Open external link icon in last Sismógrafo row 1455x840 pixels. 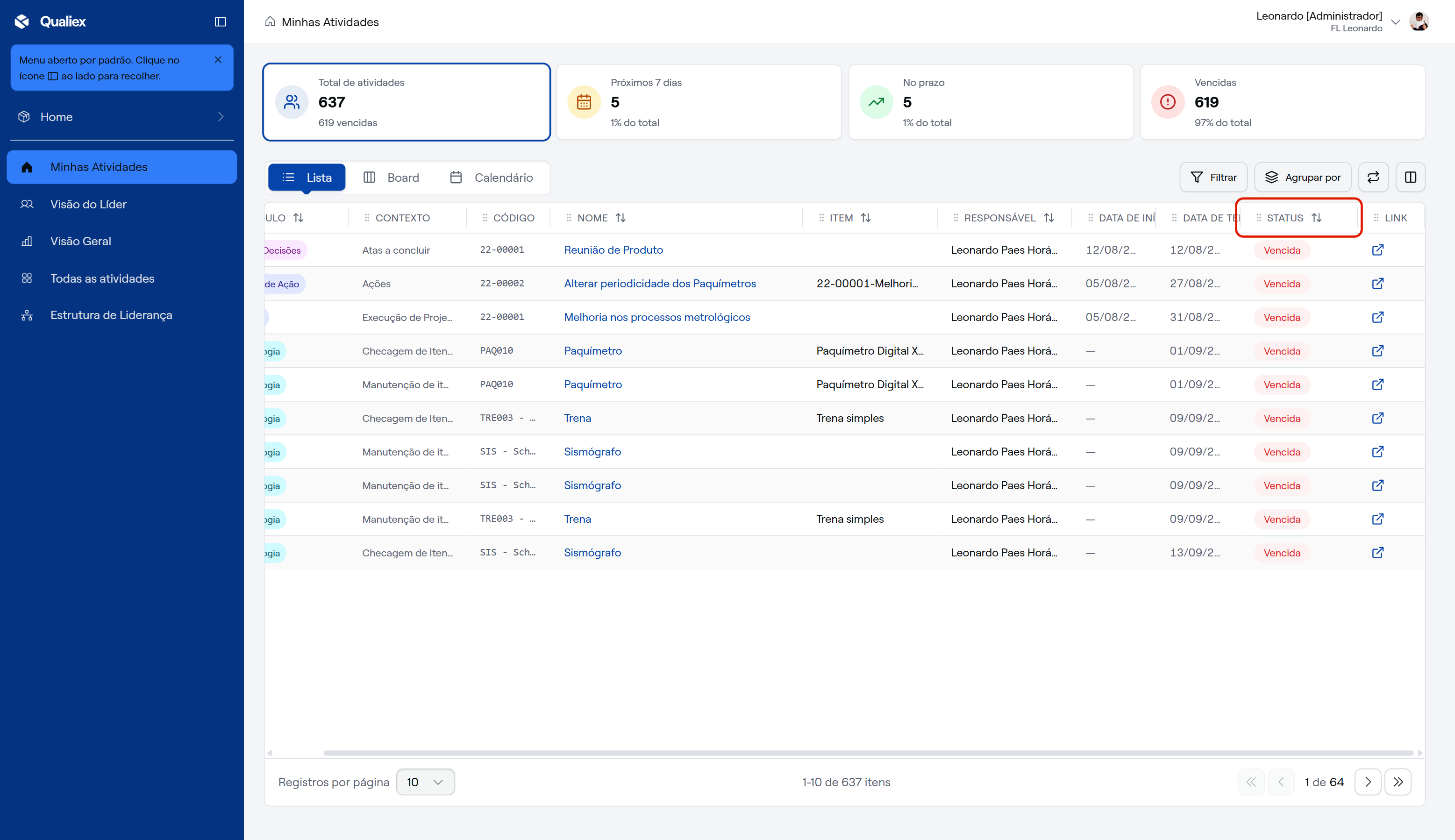click(1377, 552)
